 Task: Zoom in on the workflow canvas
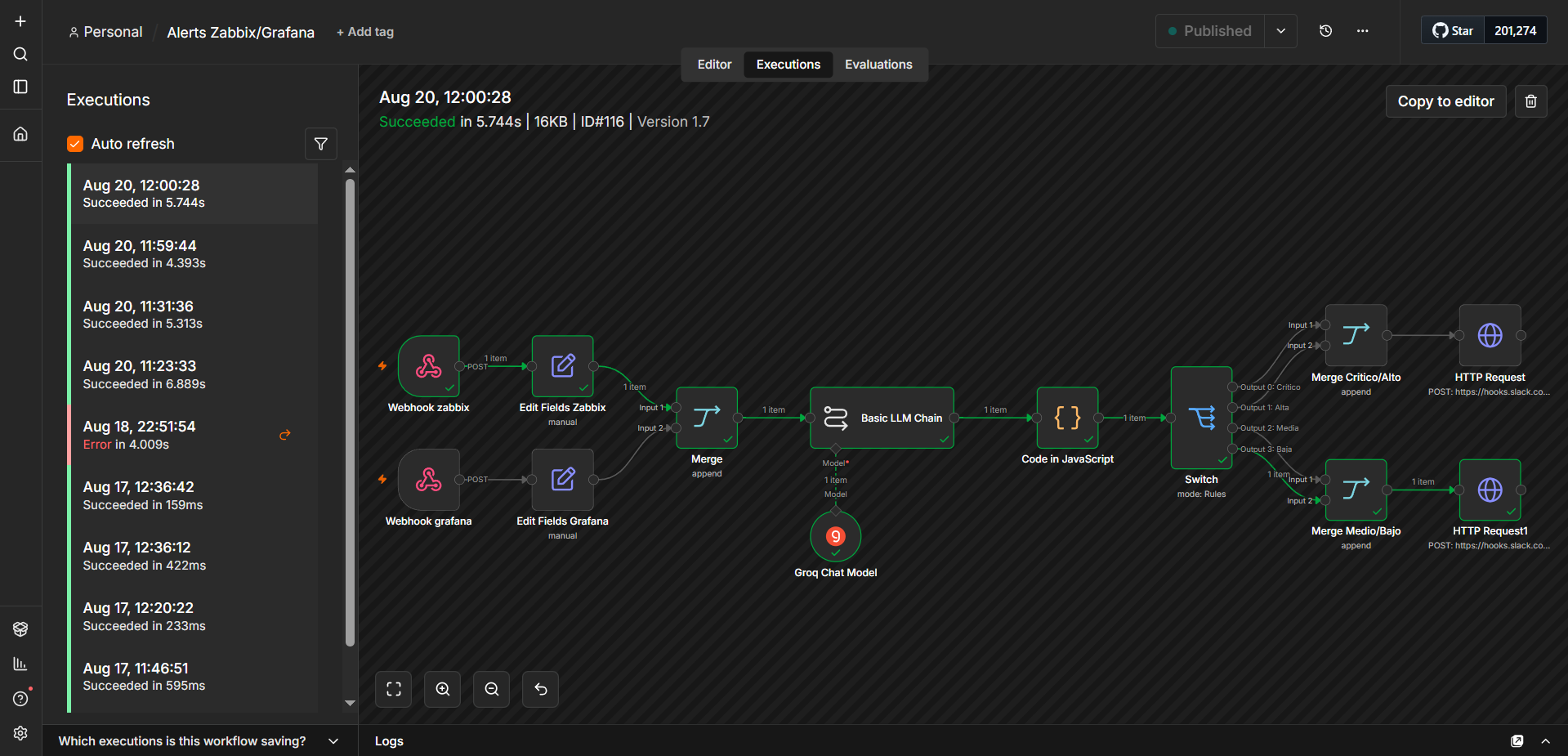[x=442, y=689]
